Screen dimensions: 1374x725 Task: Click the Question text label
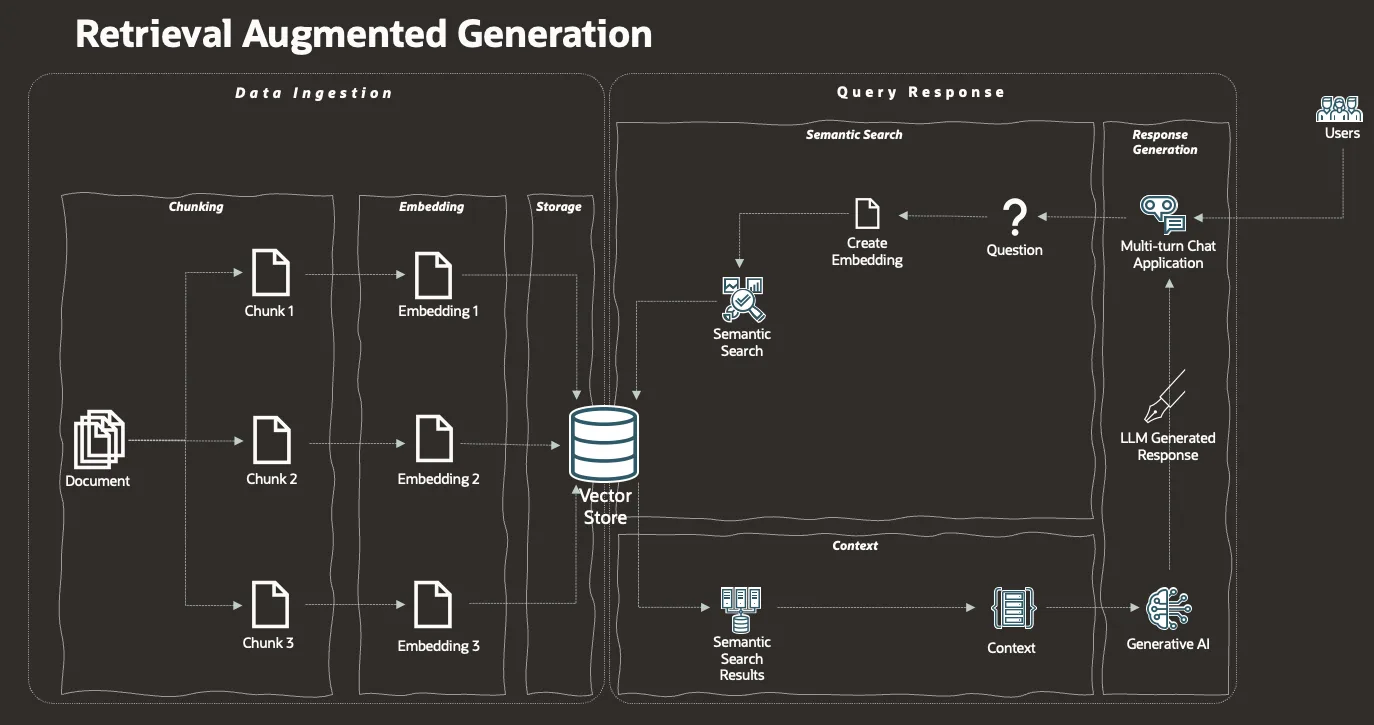[x=1014, y=250]
